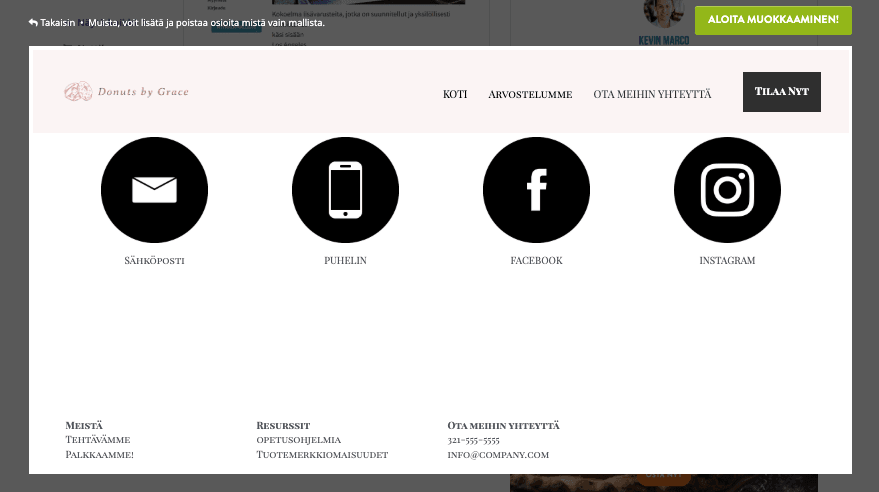Go back via the Takaisin arrow

52,23
